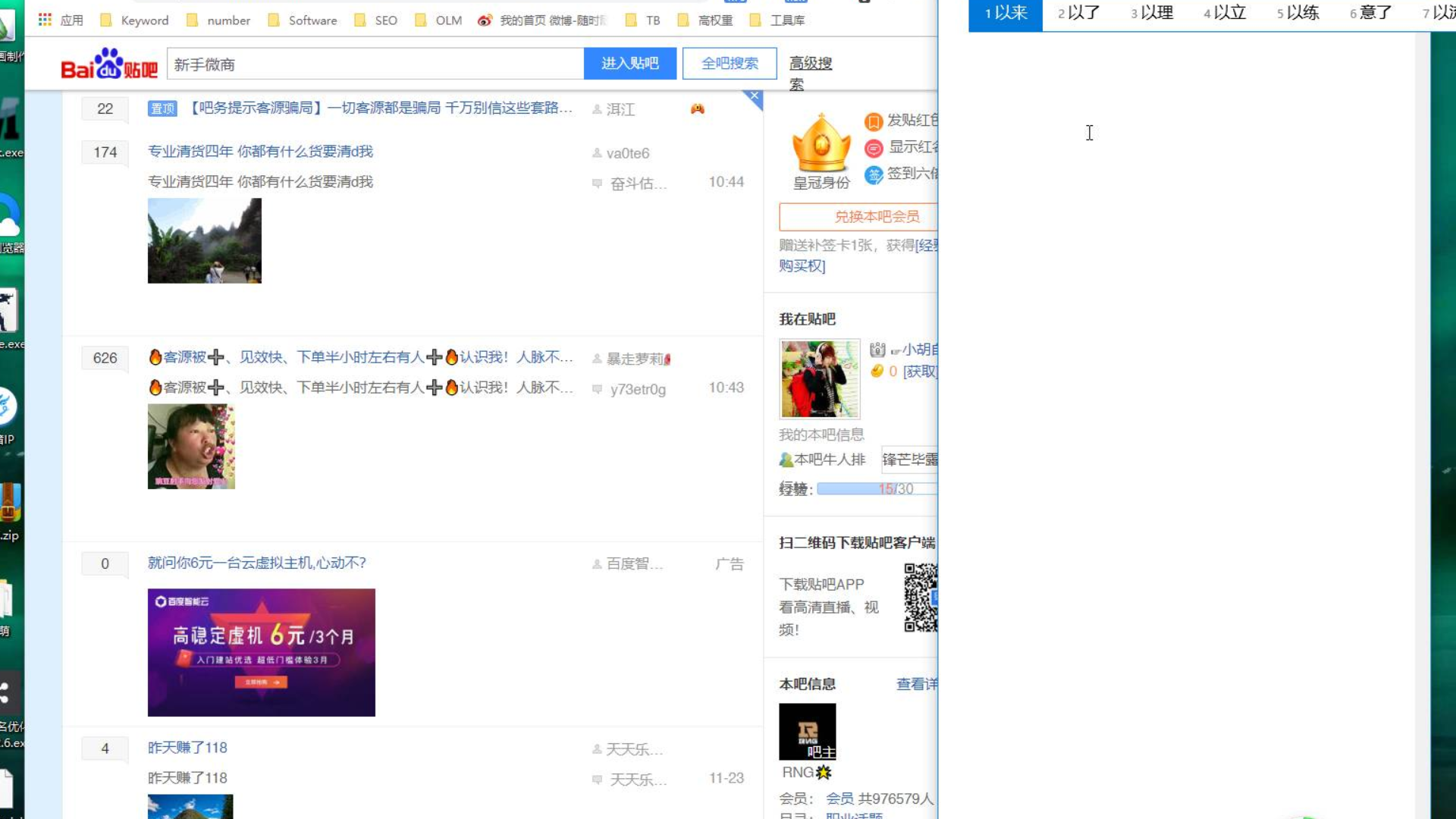Select IME candidate 3 以理

click(x=1152, y=13)
